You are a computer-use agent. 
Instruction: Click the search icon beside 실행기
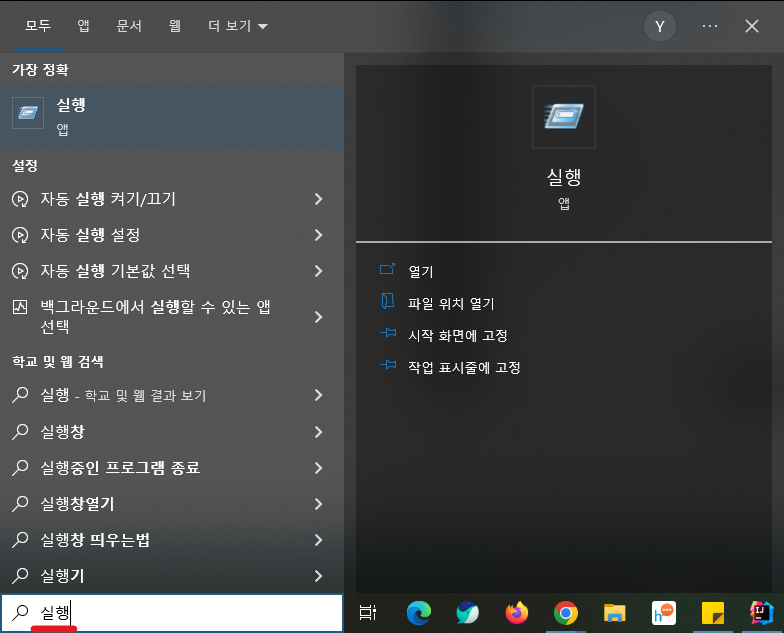(20, 575)
